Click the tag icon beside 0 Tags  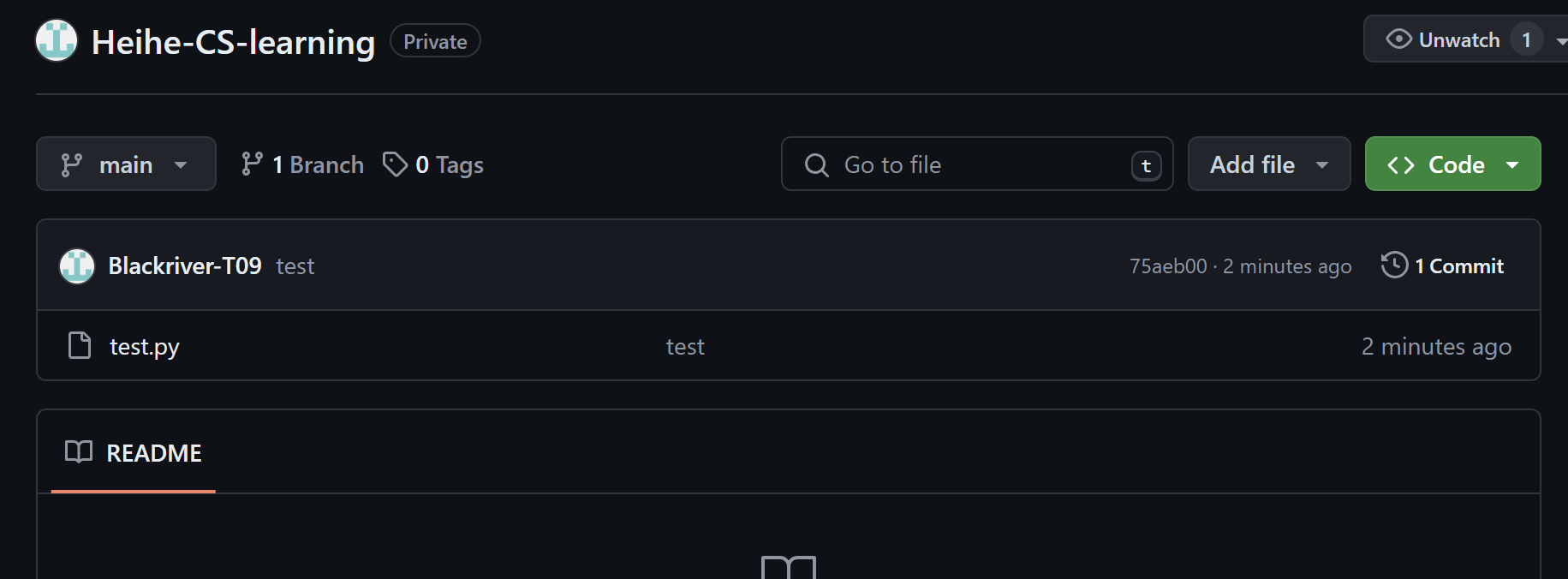[x=395, y=164]
